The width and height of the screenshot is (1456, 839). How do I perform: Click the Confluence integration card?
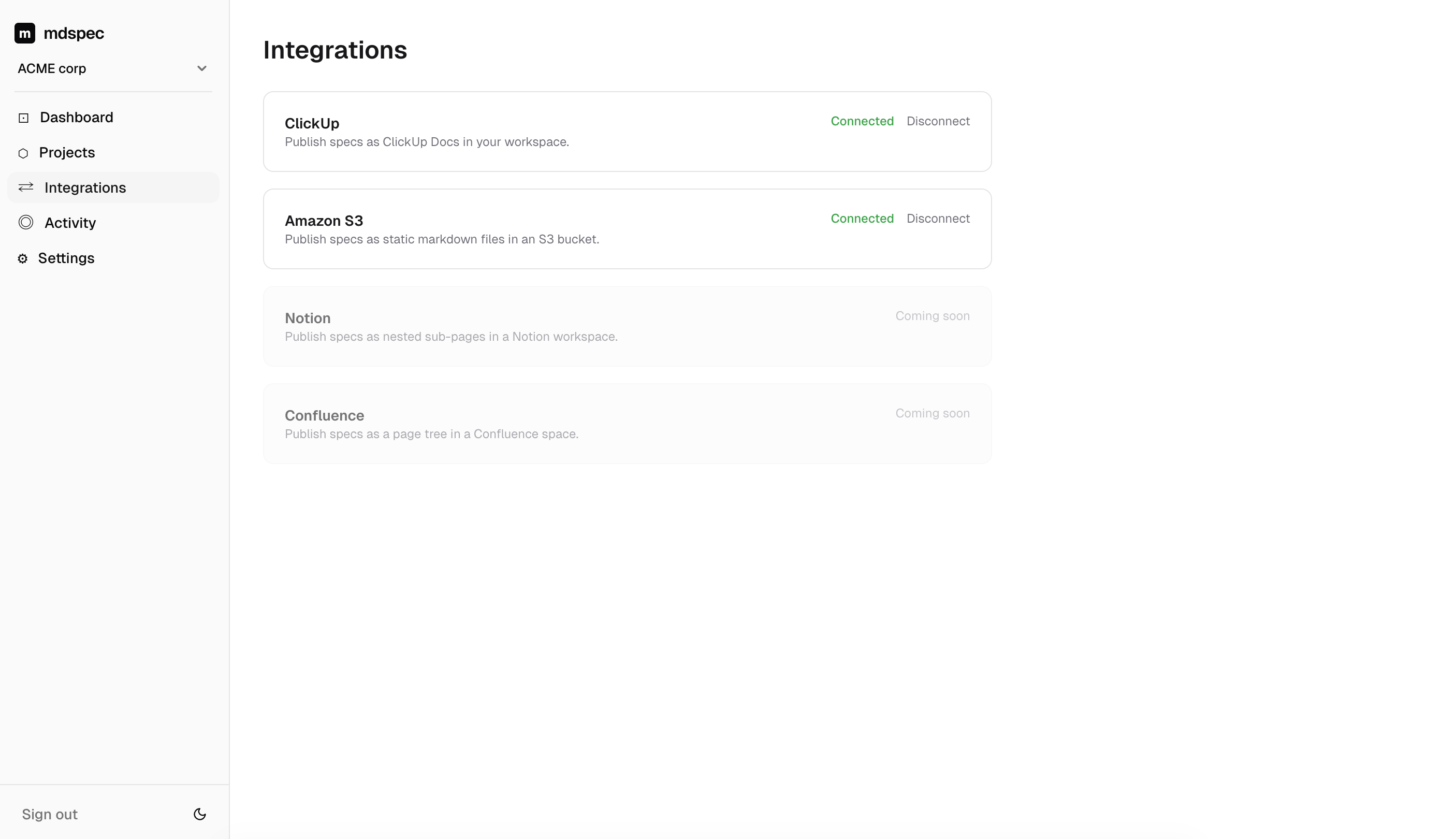point(627,424)
